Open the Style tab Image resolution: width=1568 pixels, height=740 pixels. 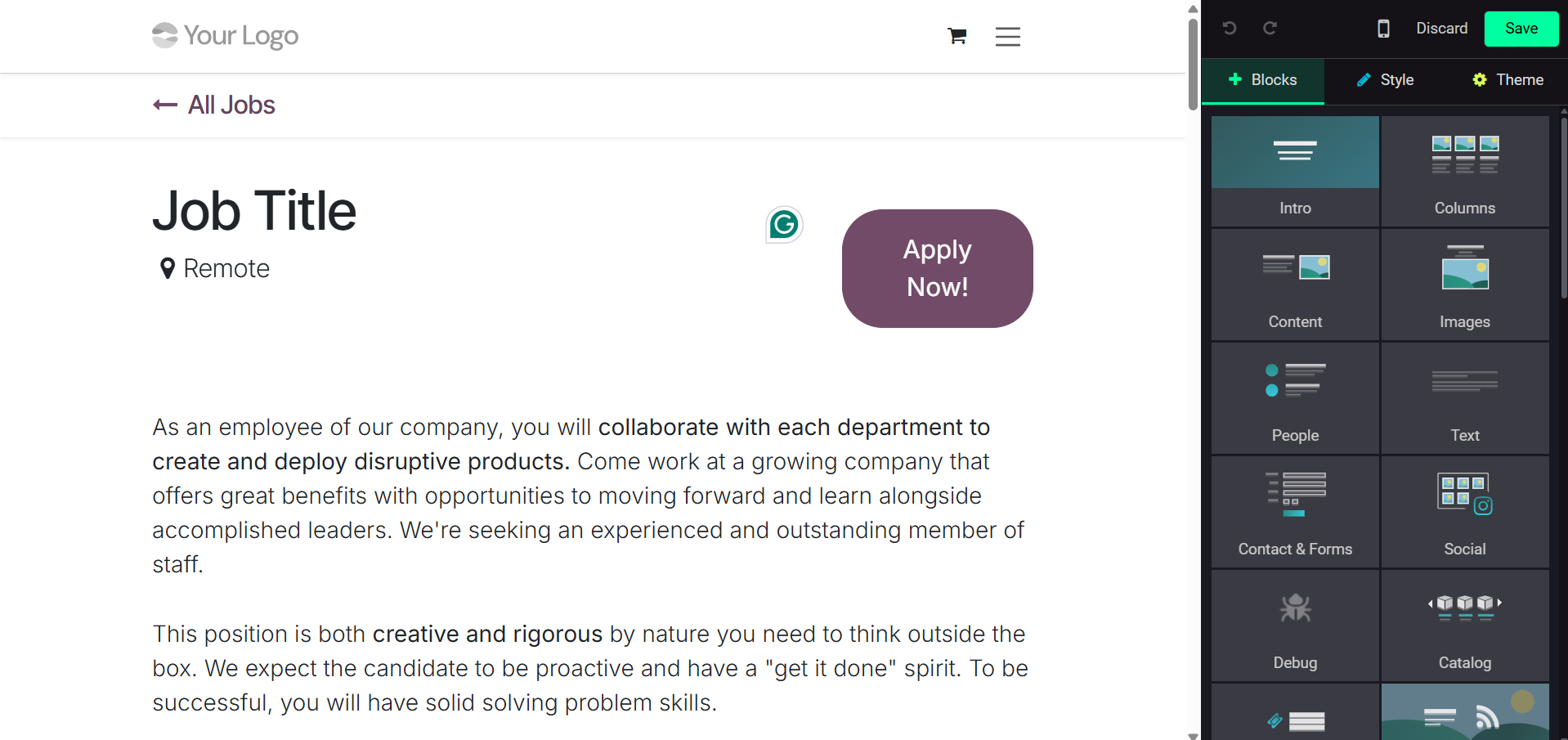1386,80
